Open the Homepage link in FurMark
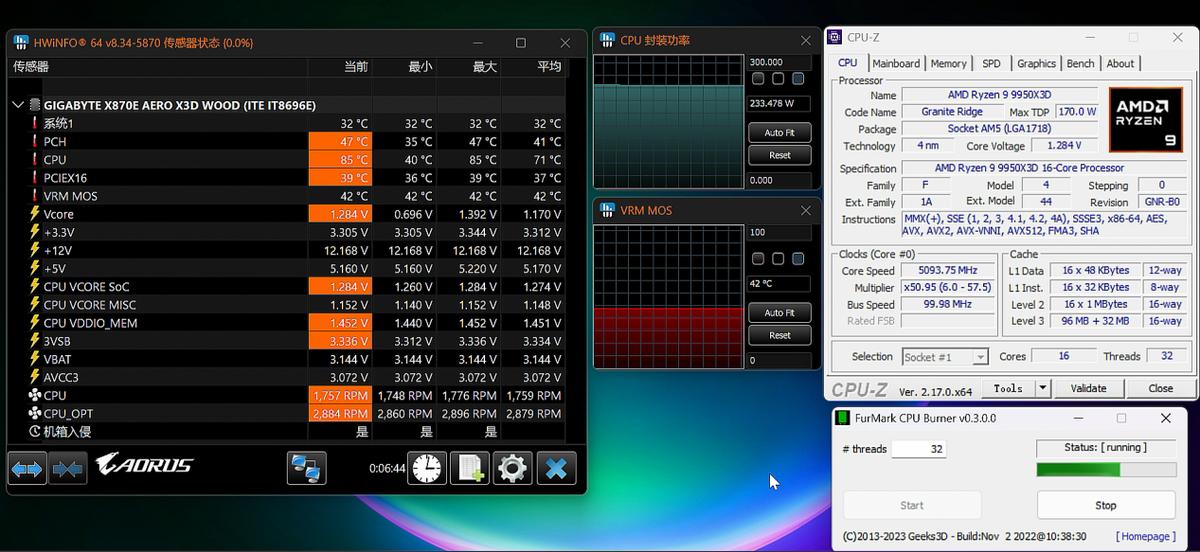The image size is (1200, 552). pos(1145,536)
